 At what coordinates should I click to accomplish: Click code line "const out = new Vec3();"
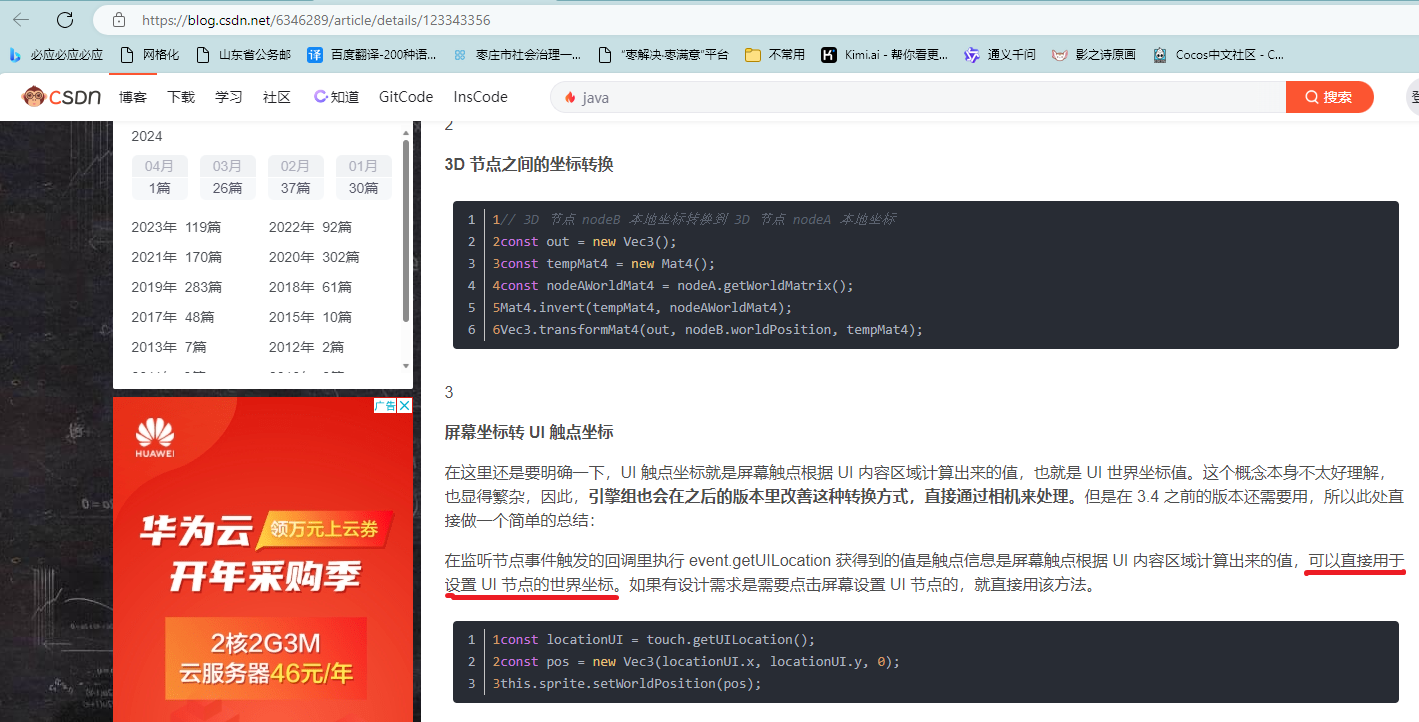pyautogui.click(x=585, y=241)
